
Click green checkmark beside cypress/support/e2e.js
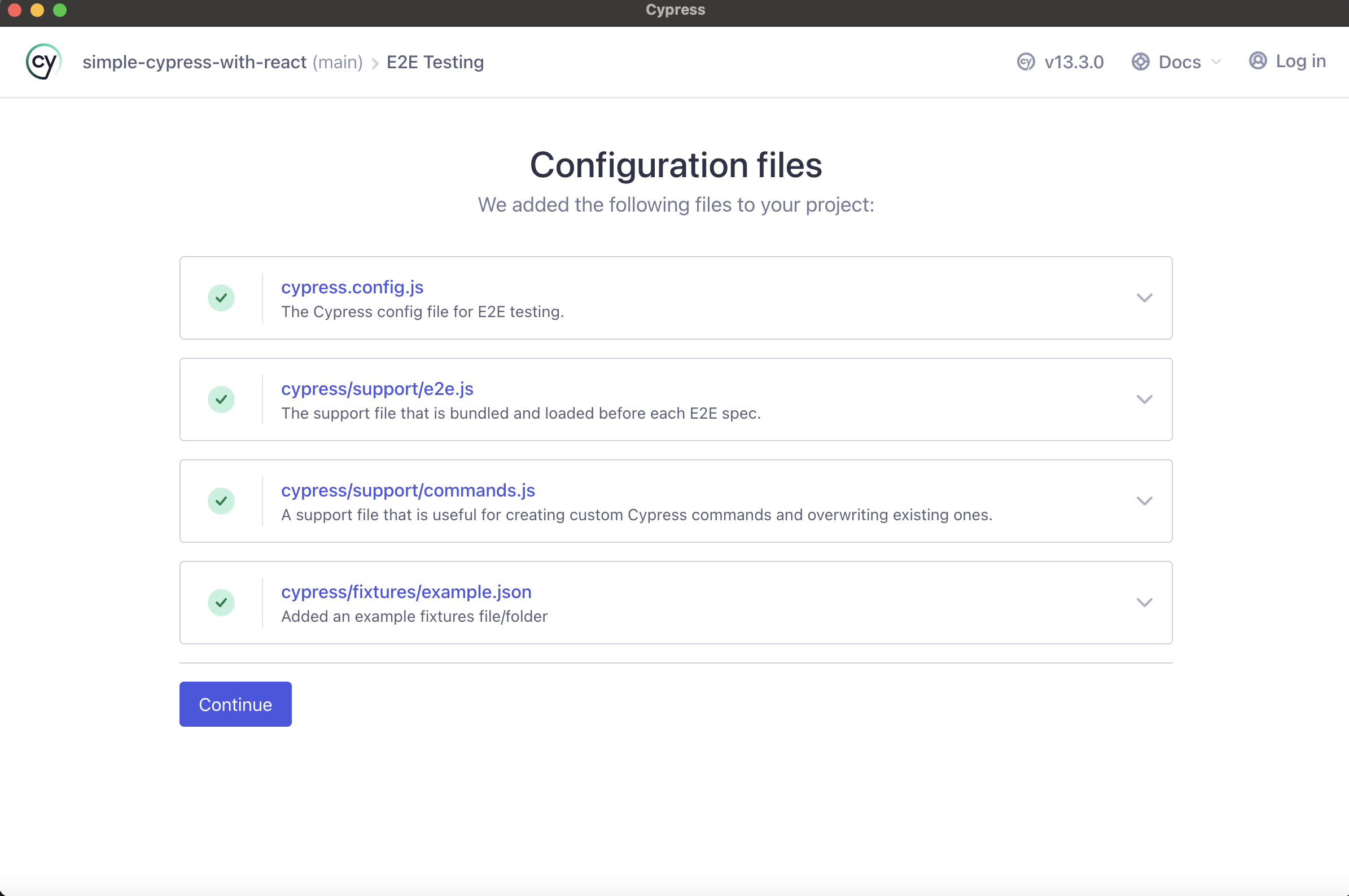point(221,399)
